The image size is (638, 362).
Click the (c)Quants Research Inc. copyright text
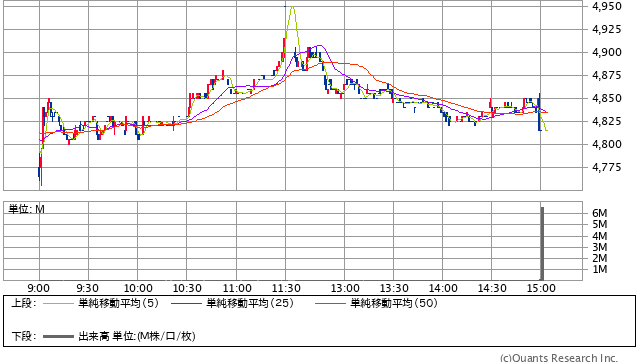click(559, 358)
